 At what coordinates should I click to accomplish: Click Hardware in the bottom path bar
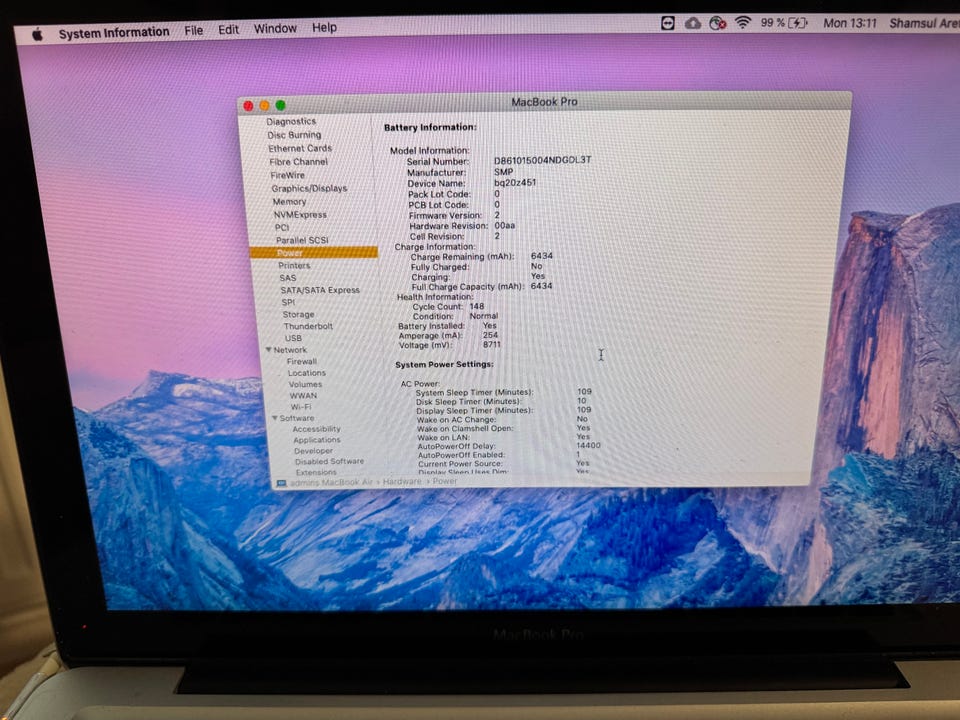pos(402,482)
